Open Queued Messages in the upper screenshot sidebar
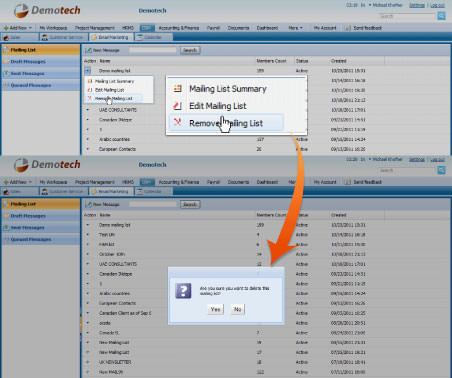Viewport: 452px width, 378px height. pos(41,85)
